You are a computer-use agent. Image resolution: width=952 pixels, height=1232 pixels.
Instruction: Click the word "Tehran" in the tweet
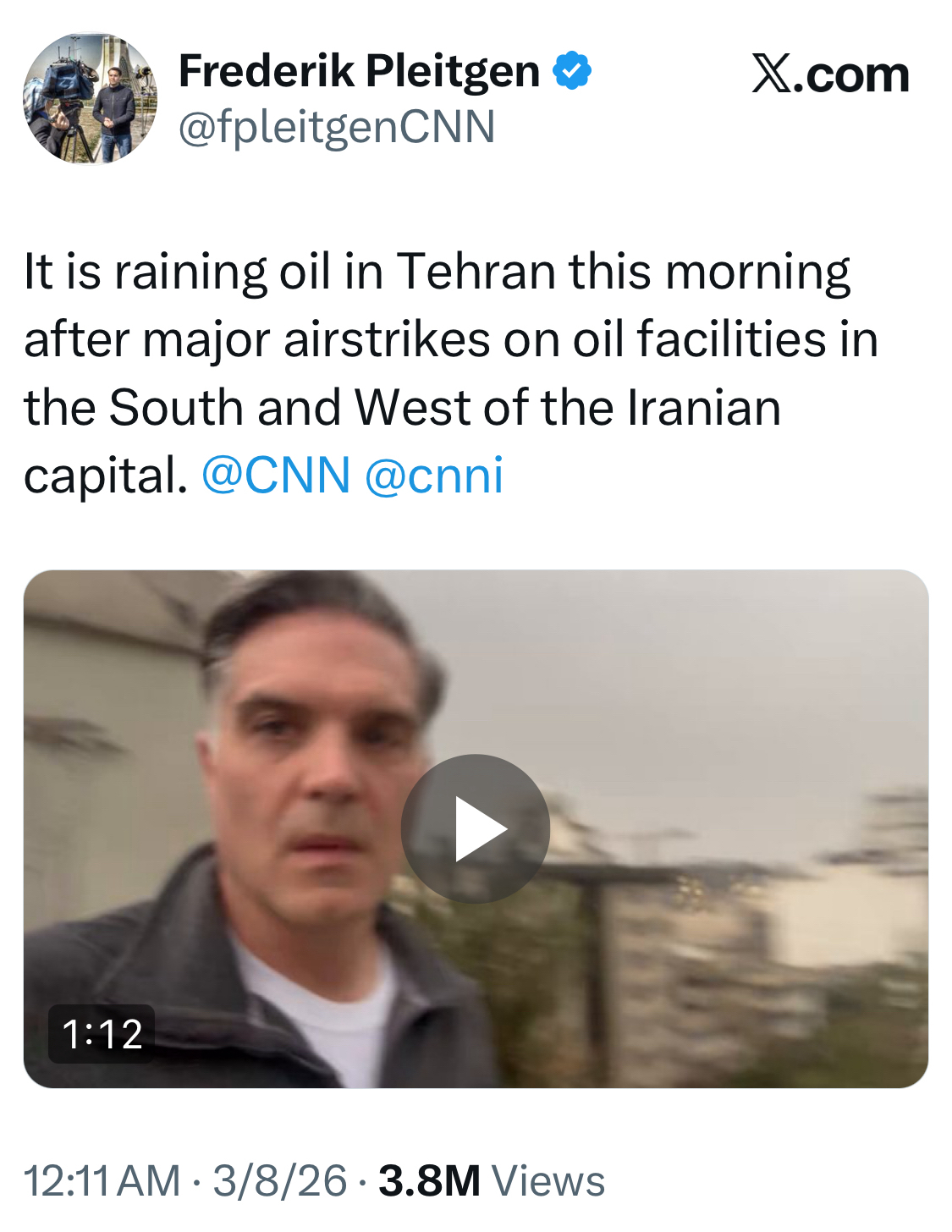pyautogui.click(x=476, y=272)
